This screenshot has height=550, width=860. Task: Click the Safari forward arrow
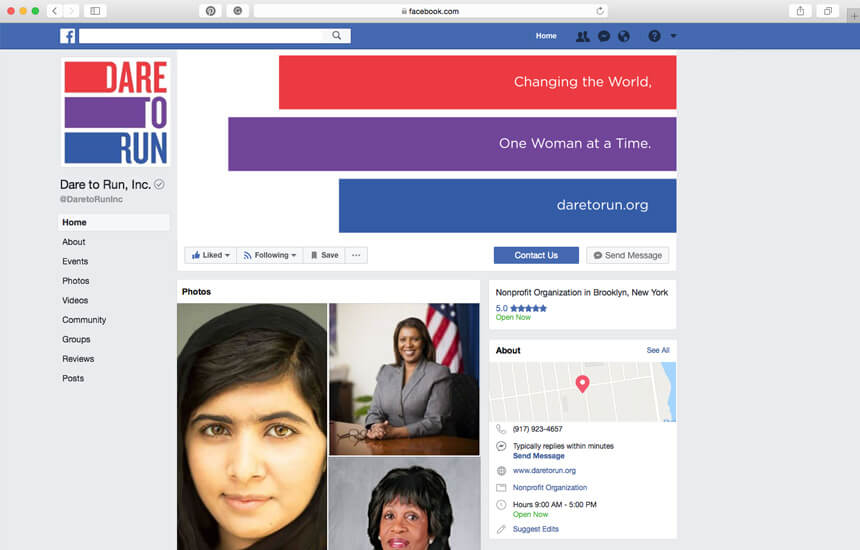pos(71,11)
